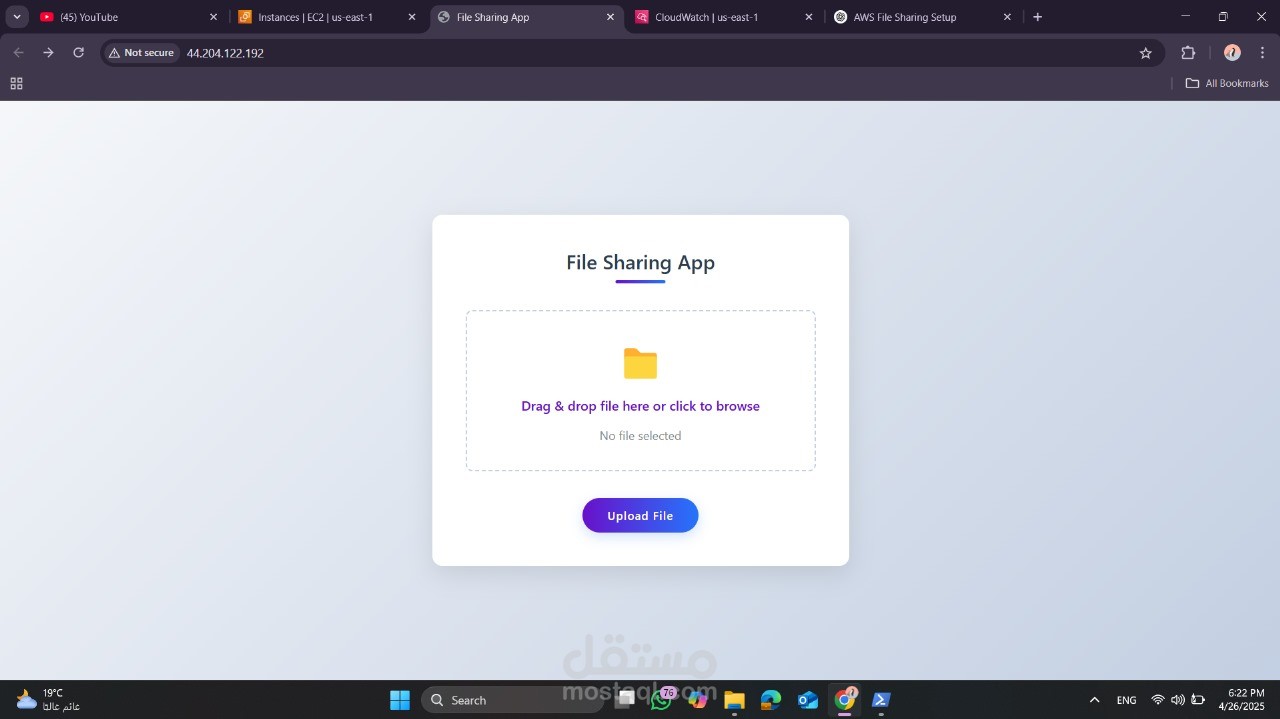The width and height of the screenshot is (1280, 719).
Task: Open Task View from taskbar
Action: [626, 700]
